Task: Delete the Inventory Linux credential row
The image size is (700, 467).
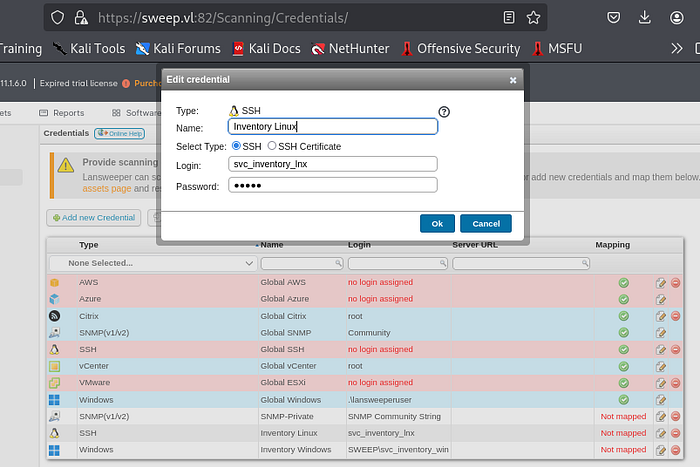Action: click(x=675, y=433)
